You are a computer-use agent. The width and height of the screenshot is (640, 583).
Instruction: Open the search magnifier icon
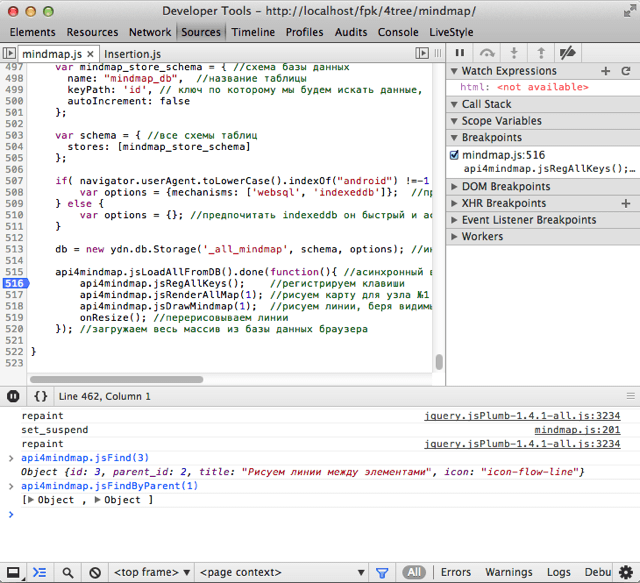coord(67,573)
